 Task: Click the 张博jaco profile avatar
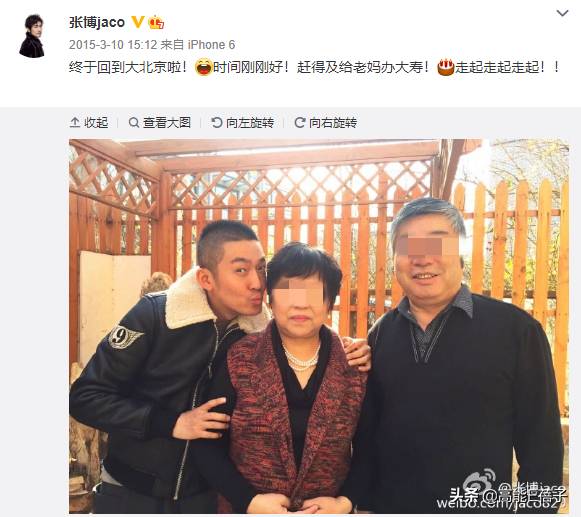(32, 36)
